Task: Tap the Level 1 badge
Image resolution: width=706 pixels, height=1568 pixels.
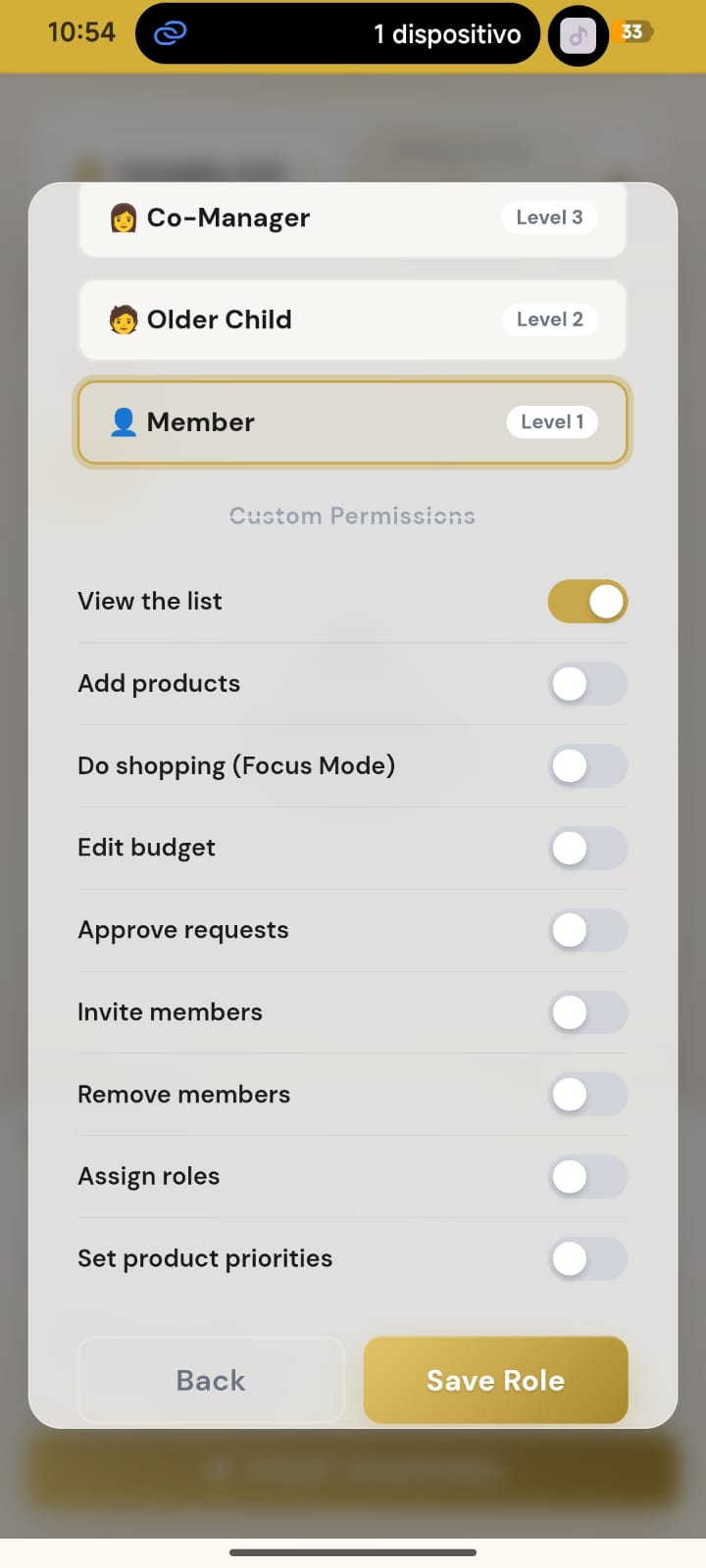Action: point(552,422)
